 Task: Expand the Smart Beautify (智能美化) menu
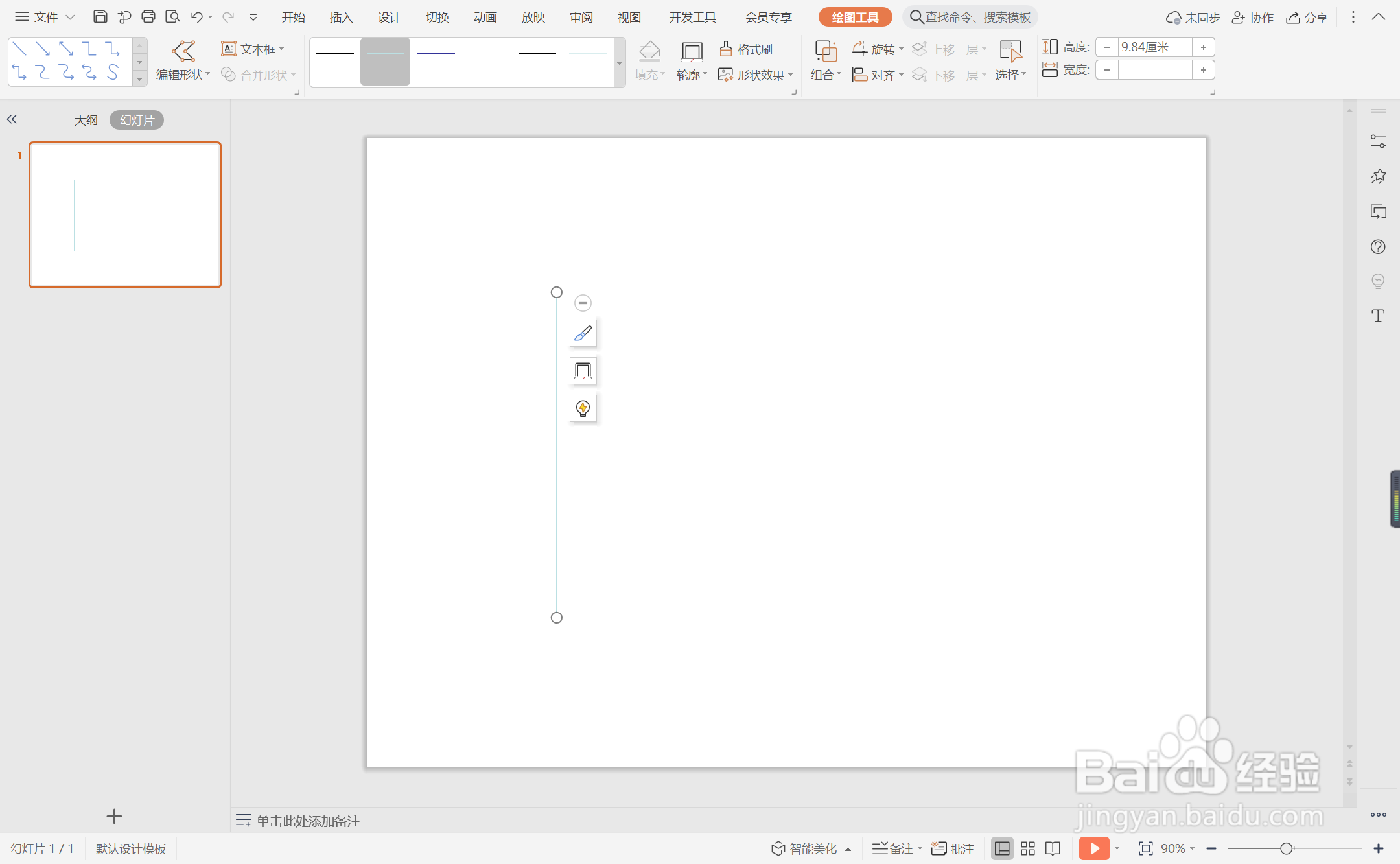click(x=848, y=849)
